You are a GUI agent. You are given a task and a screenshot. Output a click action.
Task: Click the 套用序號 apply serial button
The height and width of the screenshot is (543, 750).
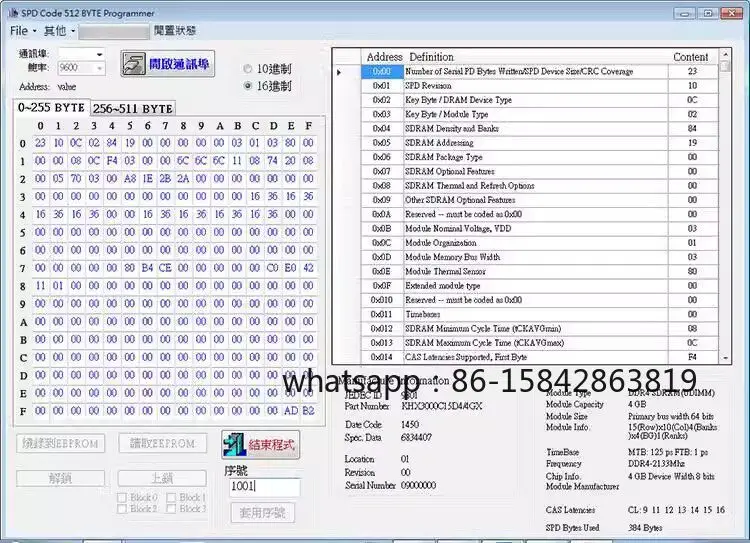click(263, 513)
